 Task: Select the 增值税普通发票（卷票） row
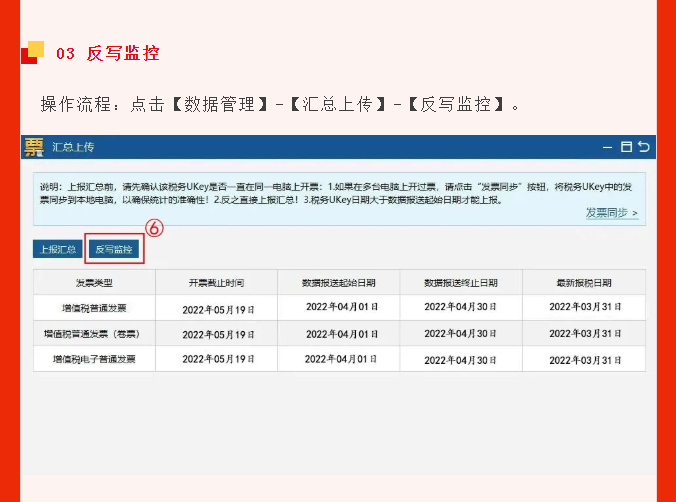coord(339,333)
